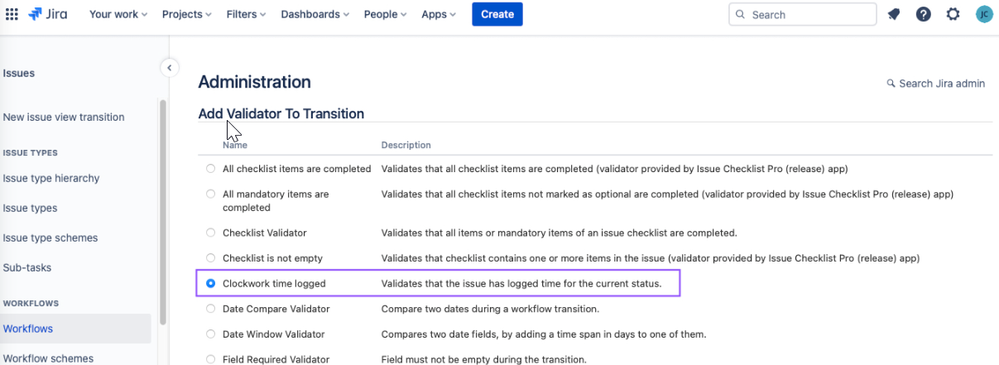Select the All checklist items are completed radio
This screenshot has width=999, height=365.
211,169
